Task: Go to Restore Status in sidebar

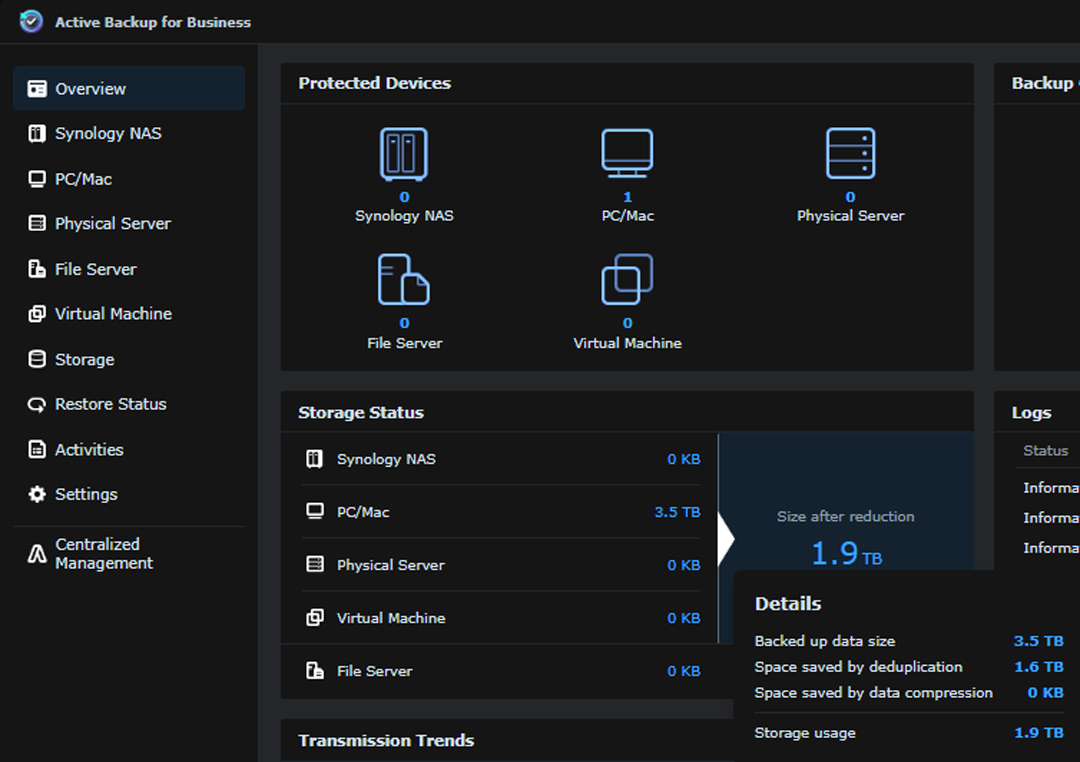Action: [110, 404]
